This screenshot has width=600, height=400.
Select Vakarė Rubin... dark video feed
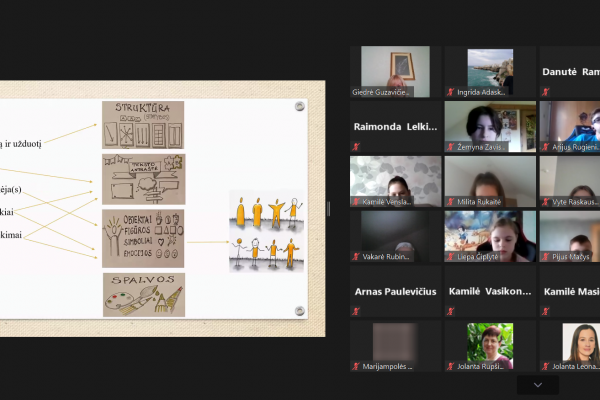(395, 236)
